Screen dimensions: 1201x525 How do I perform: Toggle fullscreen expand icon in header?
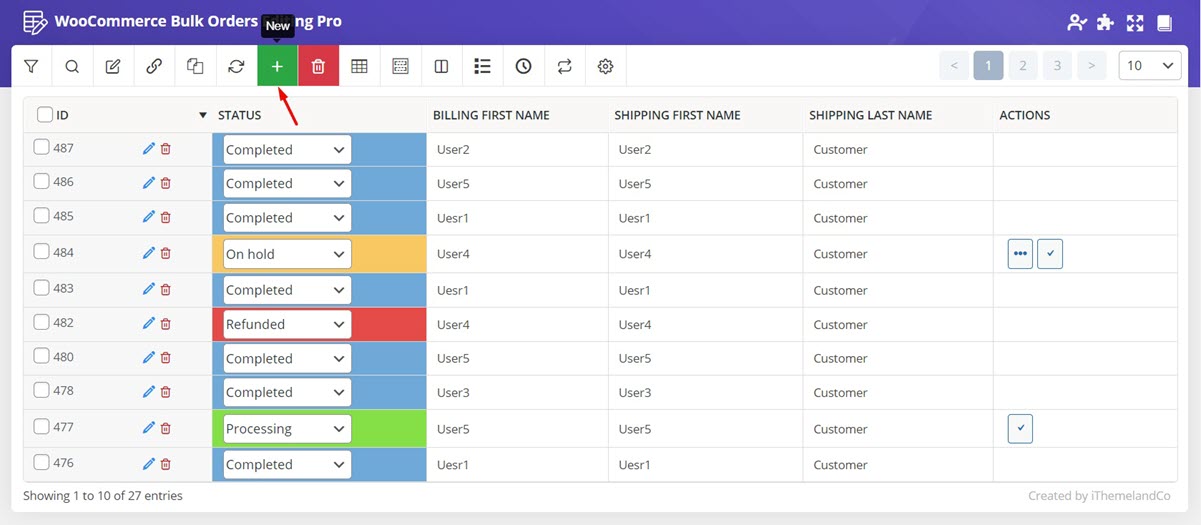pyautogui.click(x=1134, y=22)
